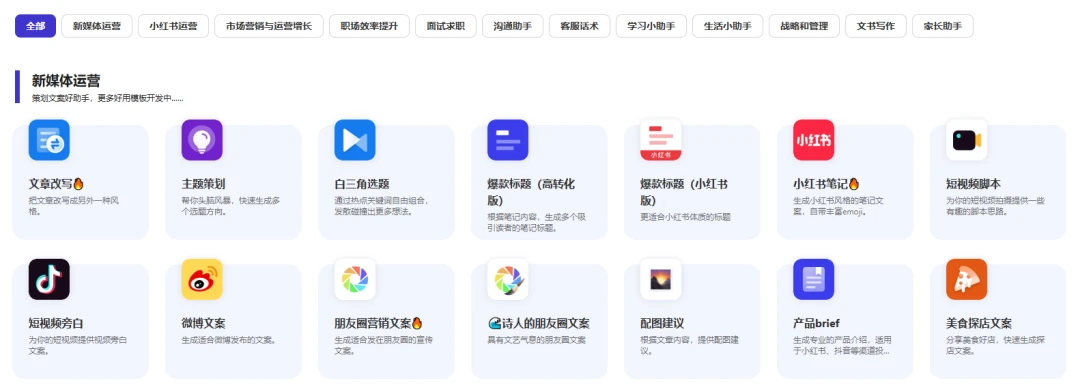Open the TikTok 短视频旁白 icon
Image resolution: width=1078 pixels, height=392 pixels.
[x=49, y=279]
